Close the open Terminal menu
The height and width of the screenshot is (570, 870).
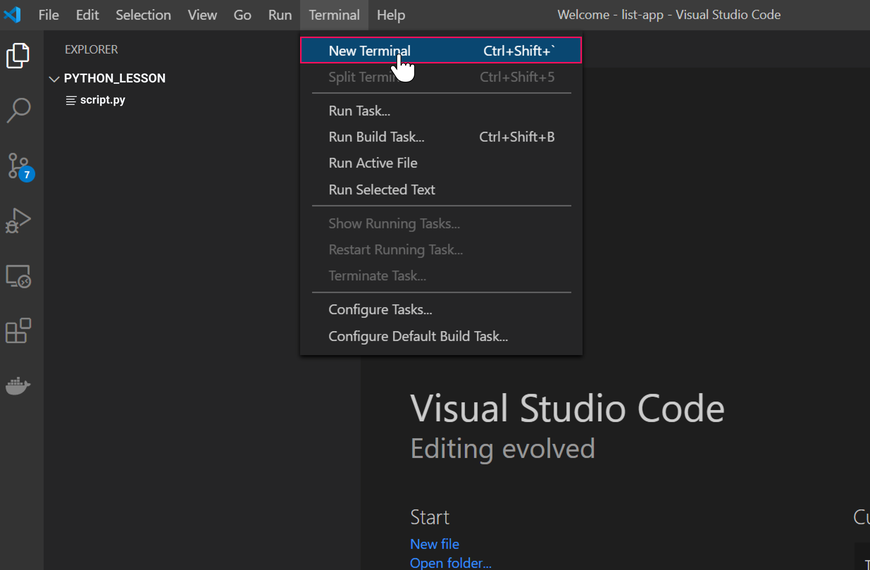[334, 15]
